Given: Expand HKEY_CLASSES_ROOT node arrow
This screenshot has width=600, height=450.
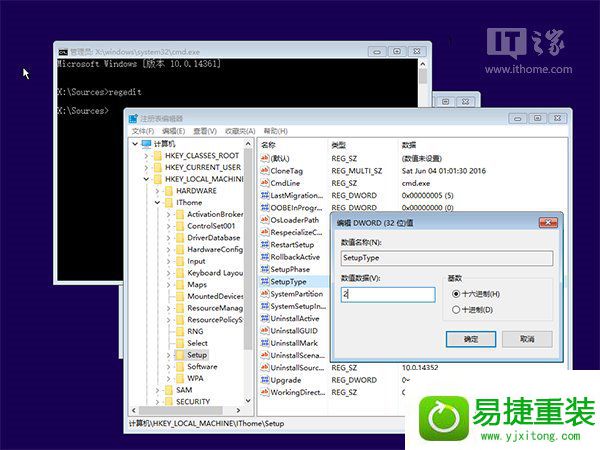Looking at the screenshot, I should tap(146, 156).
